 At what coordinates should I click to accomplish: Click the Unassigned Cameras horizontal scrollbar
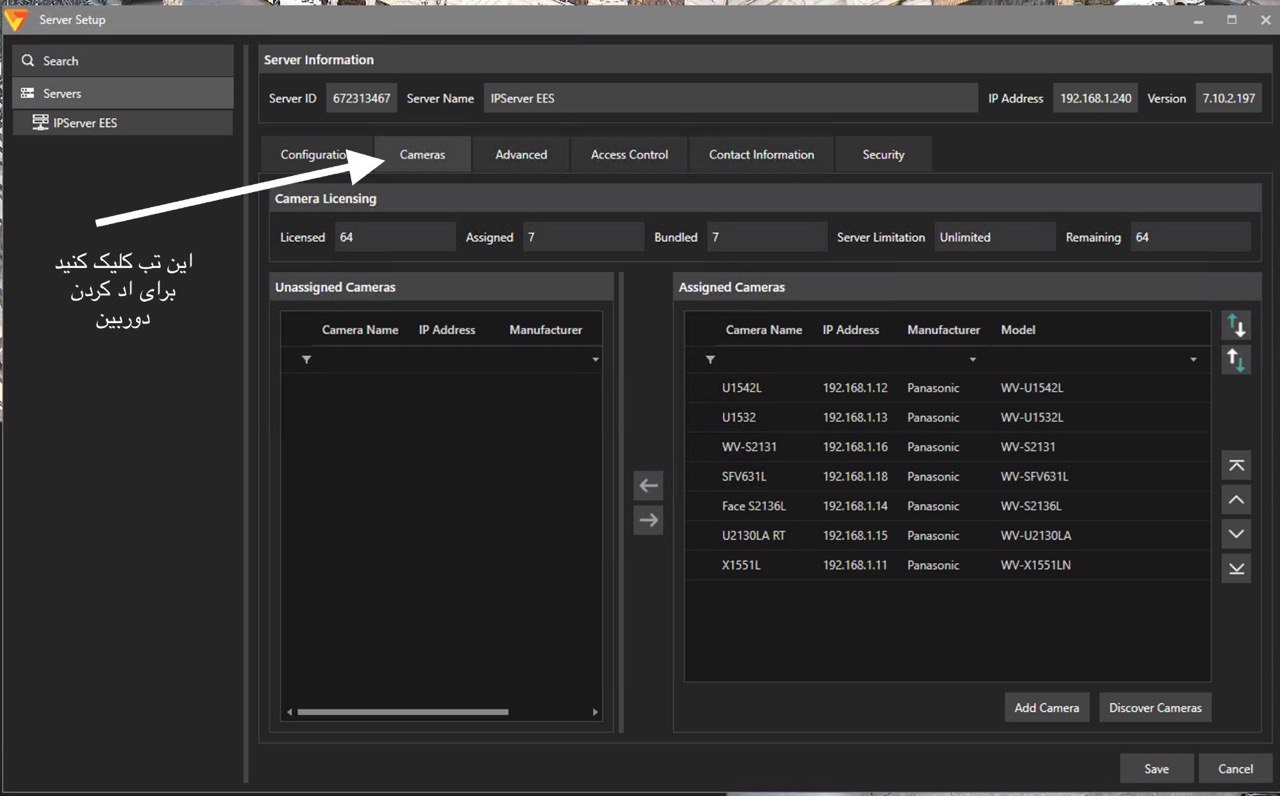click(x=403, y=712)
